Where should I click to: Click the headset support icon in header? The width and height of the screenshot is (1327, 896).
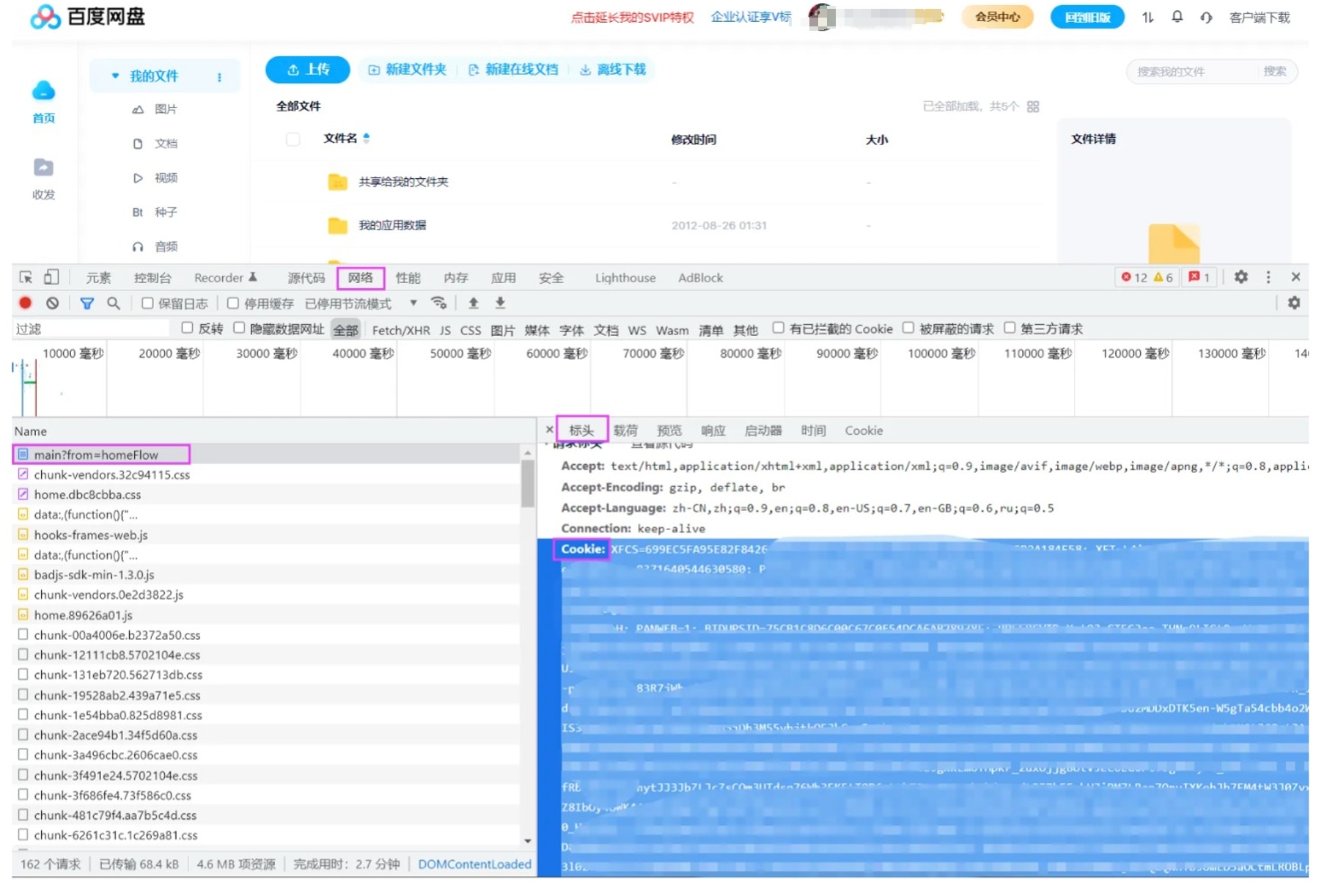1206,17
